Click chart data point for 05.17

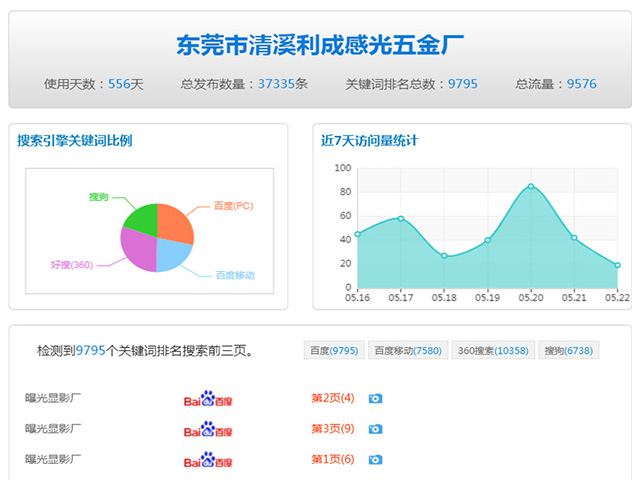(401, 219)
